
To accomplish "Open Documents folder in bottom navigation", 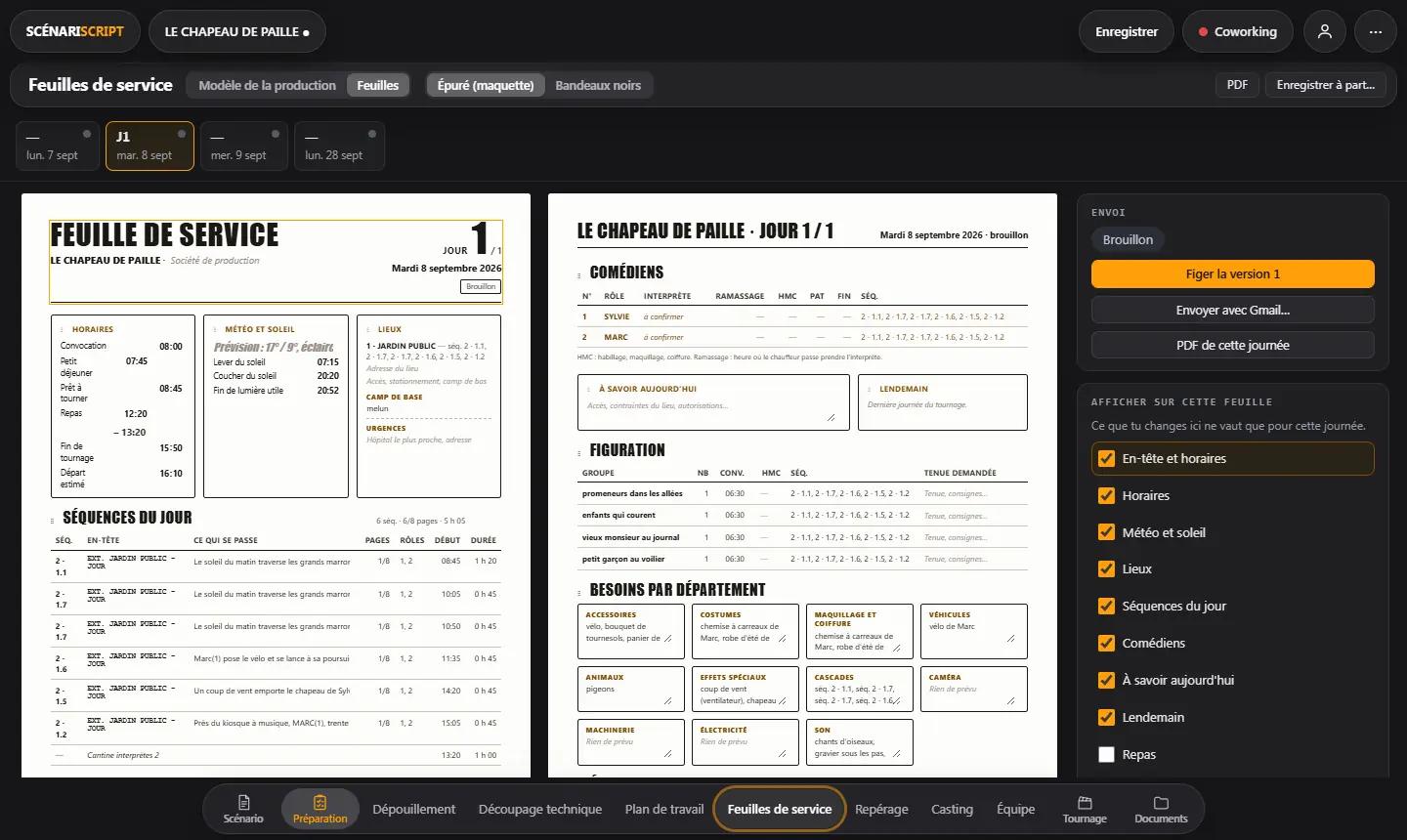I will [1161, 809].
